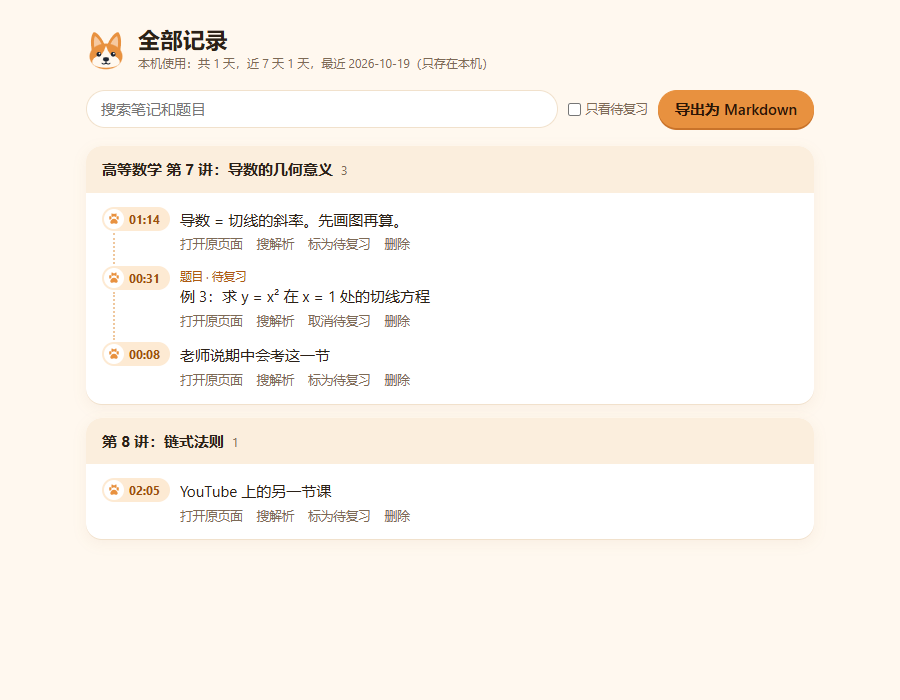Click the paw icon beside 00:31

(114, 278)
